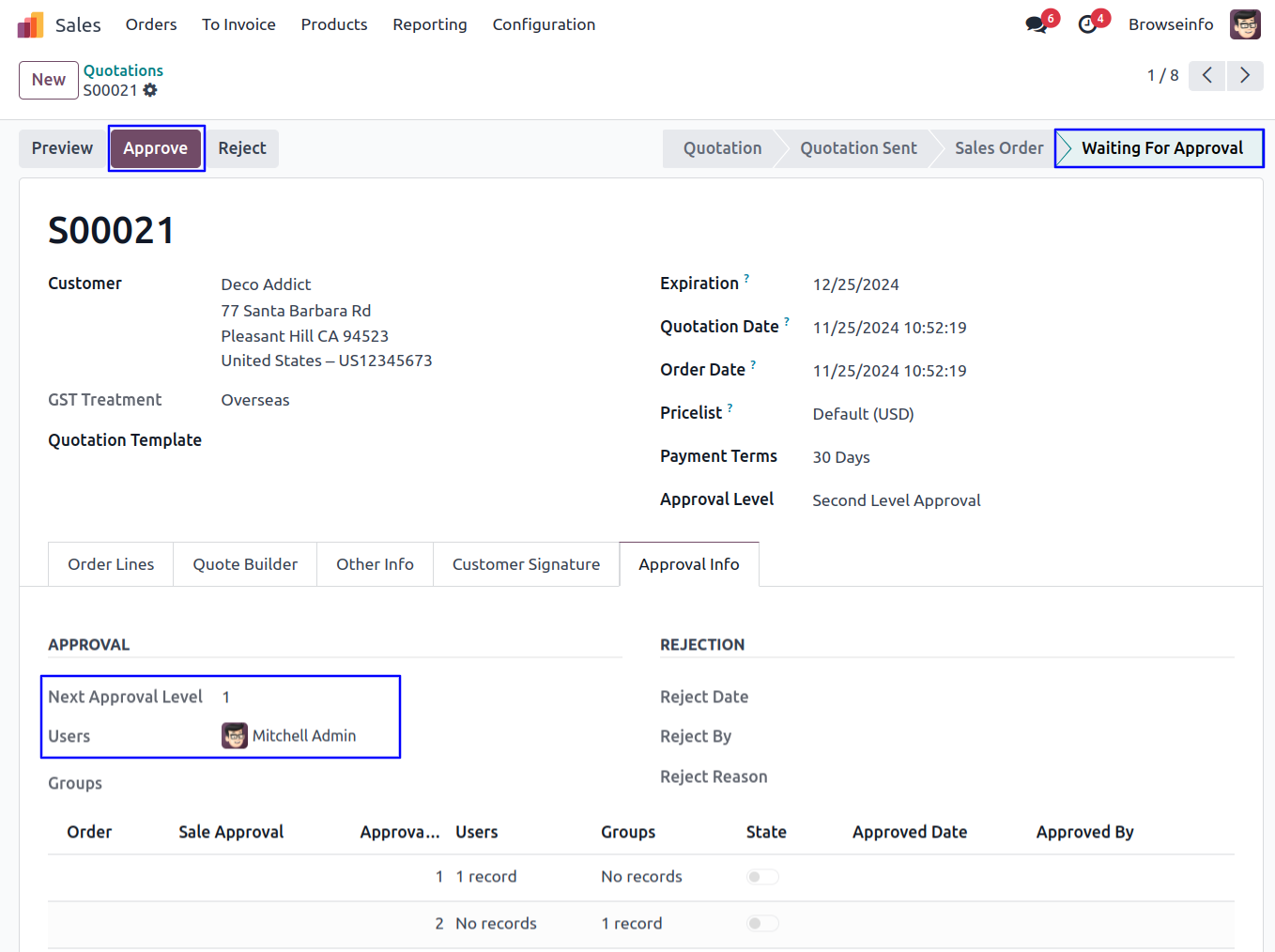Go to the previous record arrow
Image resolution: width=1275 pixels, height=952 pixels.
1207,75
